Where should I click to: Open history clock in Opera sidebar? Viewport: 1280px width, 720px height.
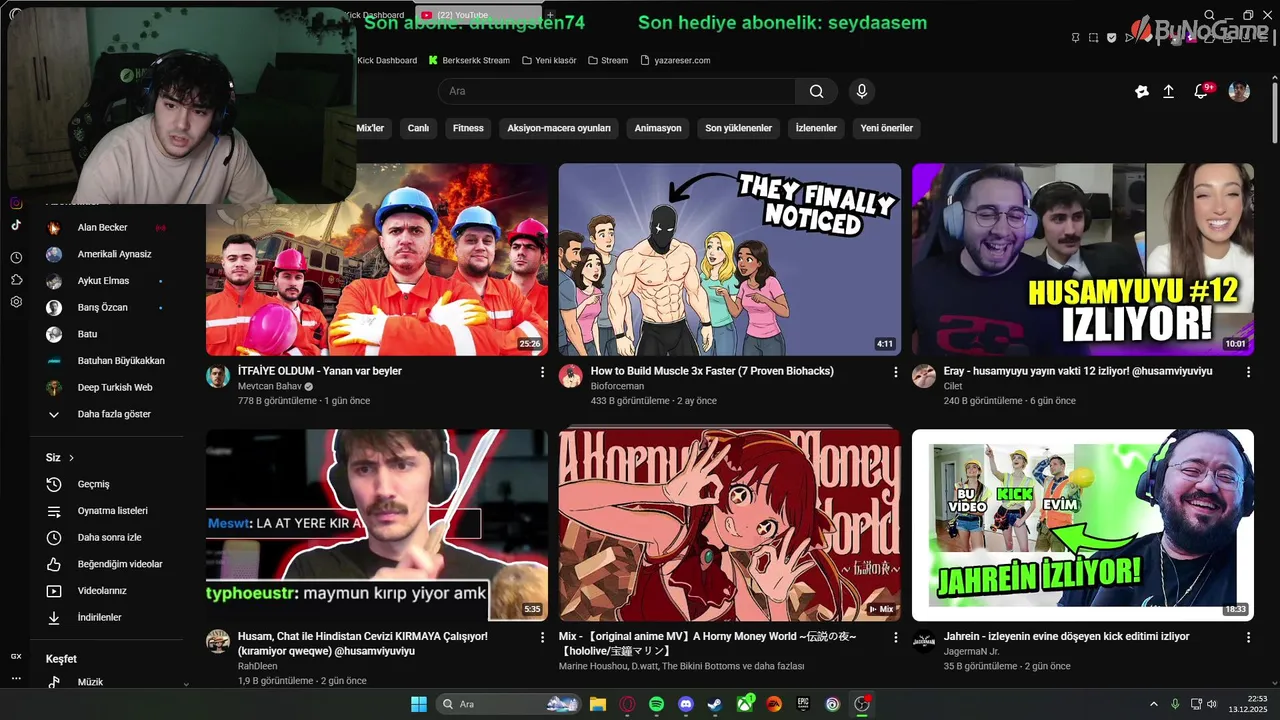16,257
